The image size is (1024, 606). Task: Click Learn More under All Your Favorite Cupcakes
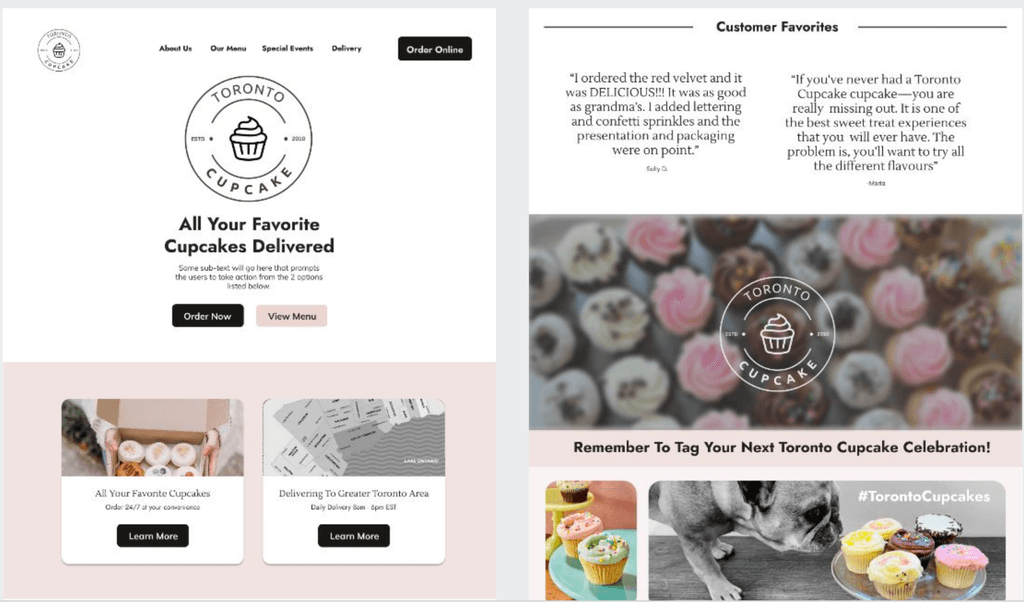(153, 536)
